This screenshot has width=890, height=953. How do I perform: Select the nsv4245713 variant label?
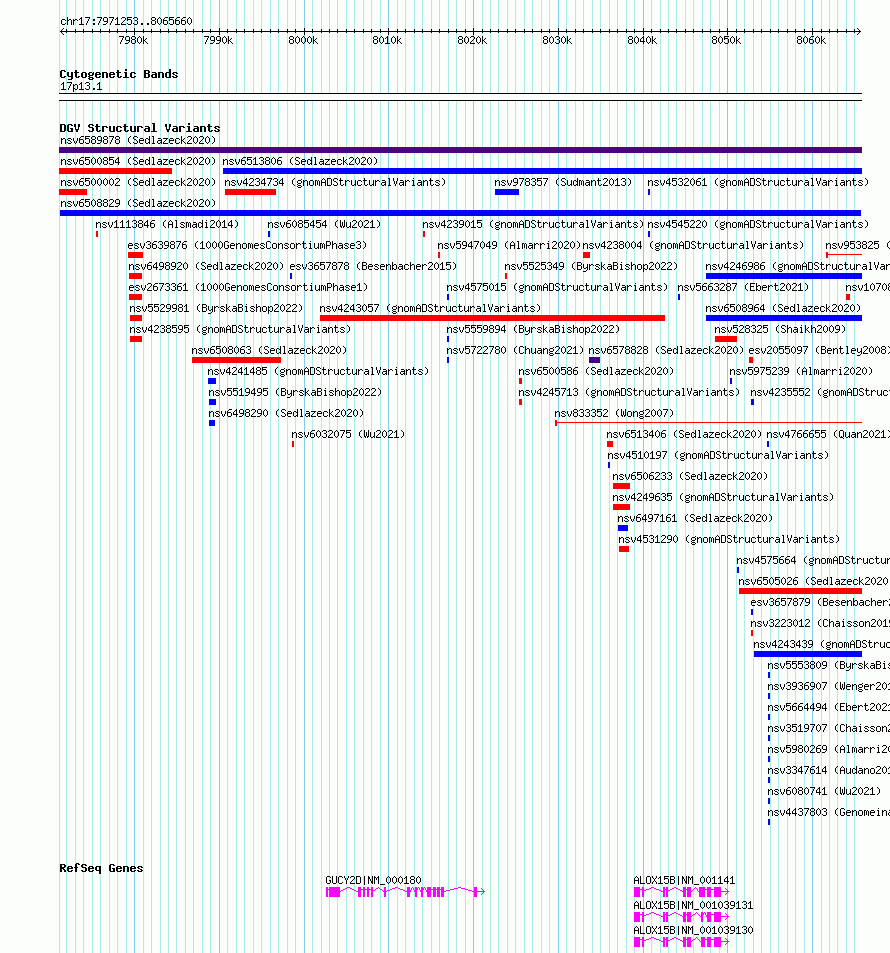pyautogui.click(x=629, y=392)
